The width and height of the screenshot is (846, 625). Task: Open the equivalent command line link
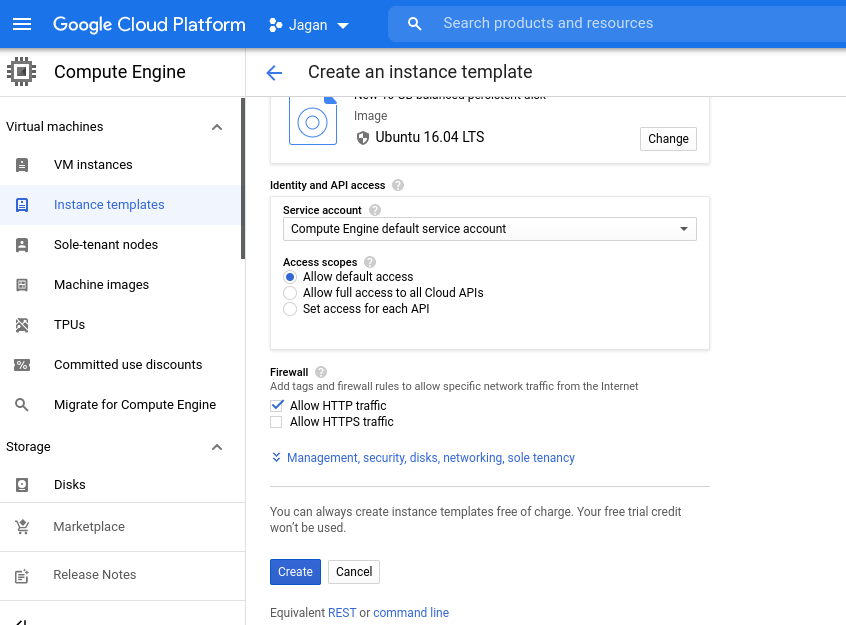(411, 613)
